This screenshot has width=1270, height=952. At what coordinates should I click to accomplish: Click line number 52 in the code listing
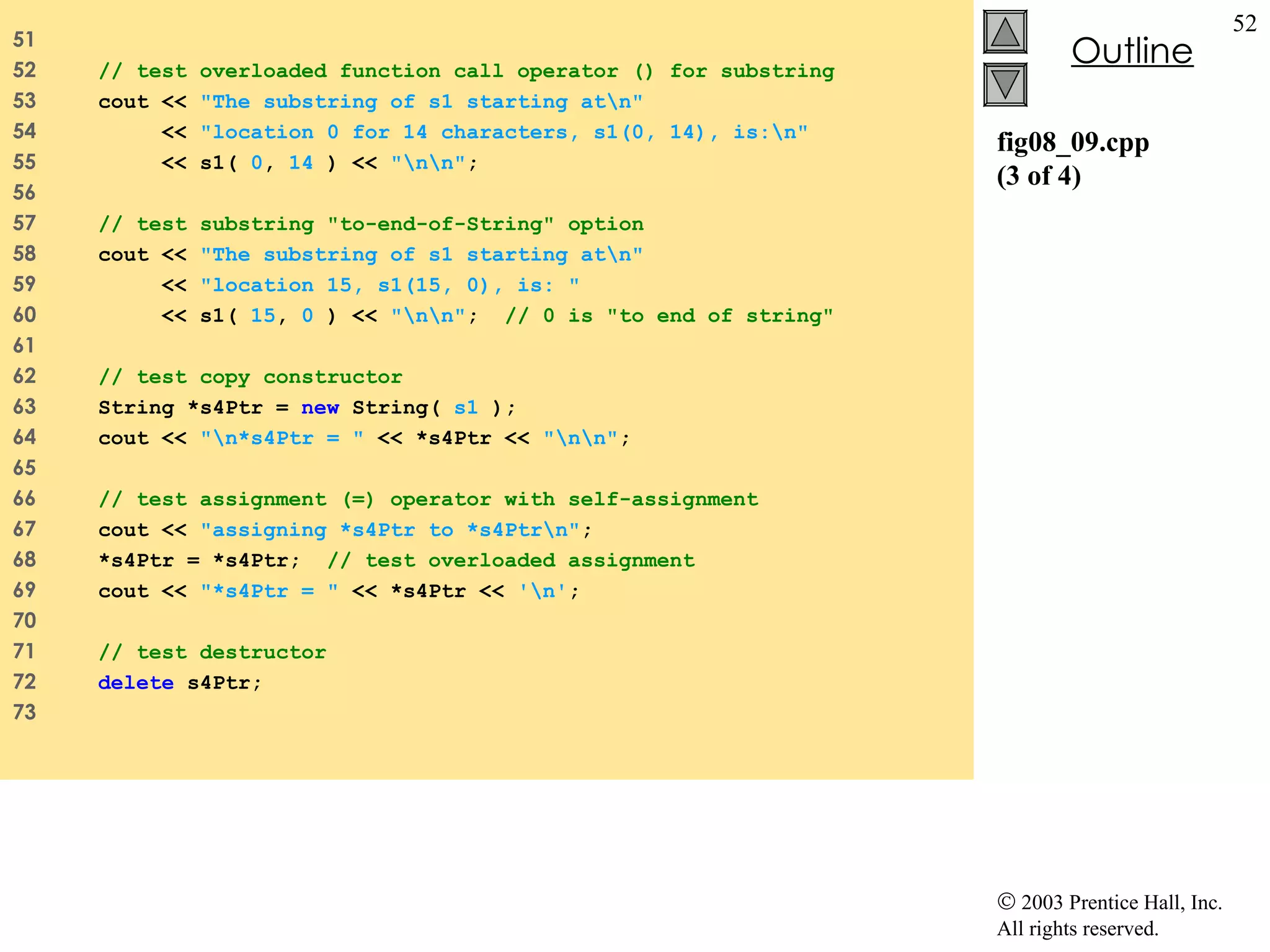click(25, 70)
